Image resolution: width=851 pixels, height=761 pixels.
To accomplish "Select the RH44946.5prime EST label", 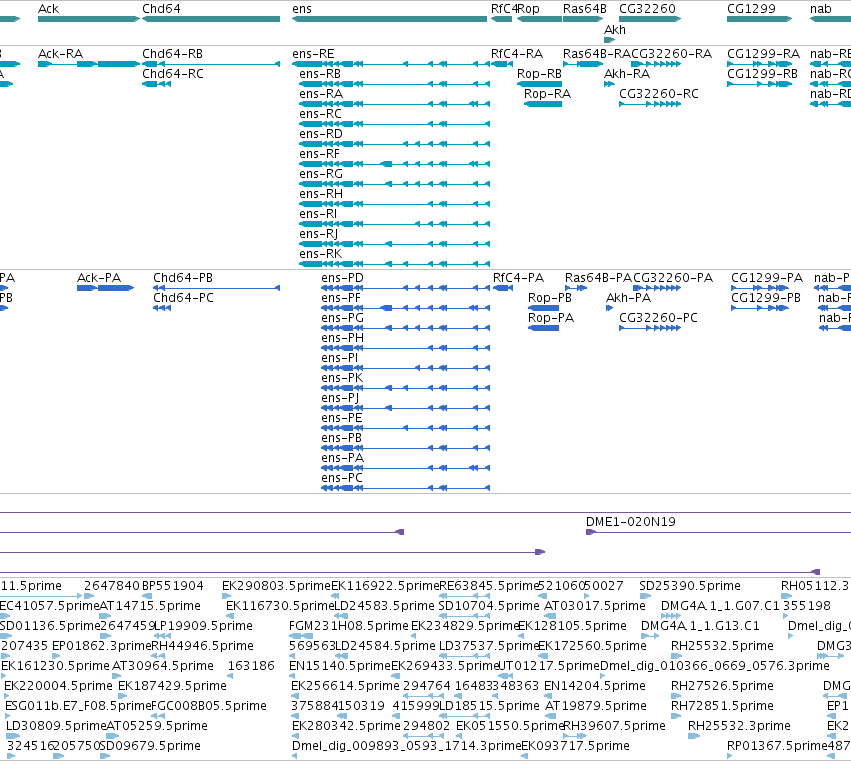I will pyautogui.click(x=202, y=646).
